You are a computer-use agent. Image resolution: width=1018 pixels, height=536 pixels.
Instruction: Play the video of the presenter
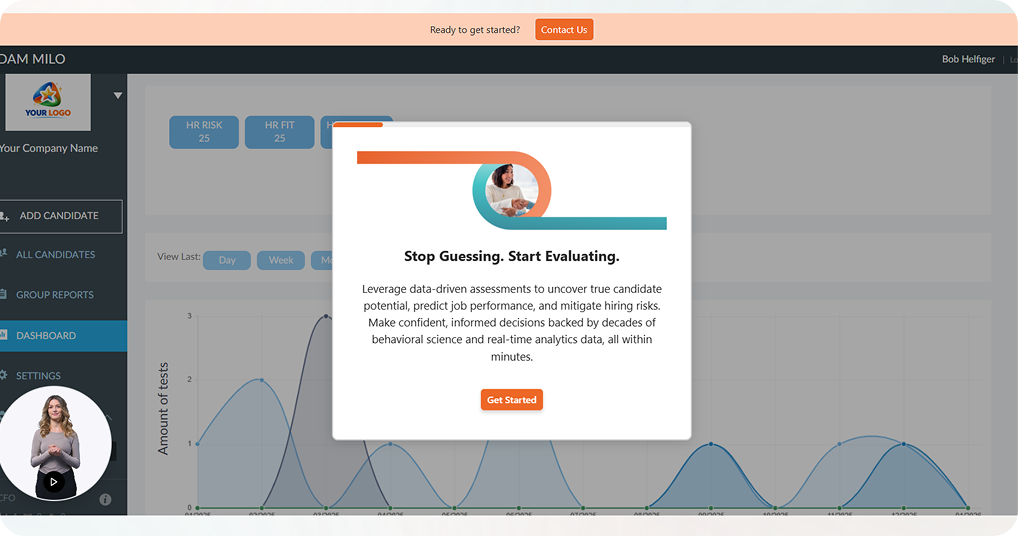click(x=54, y=482)
